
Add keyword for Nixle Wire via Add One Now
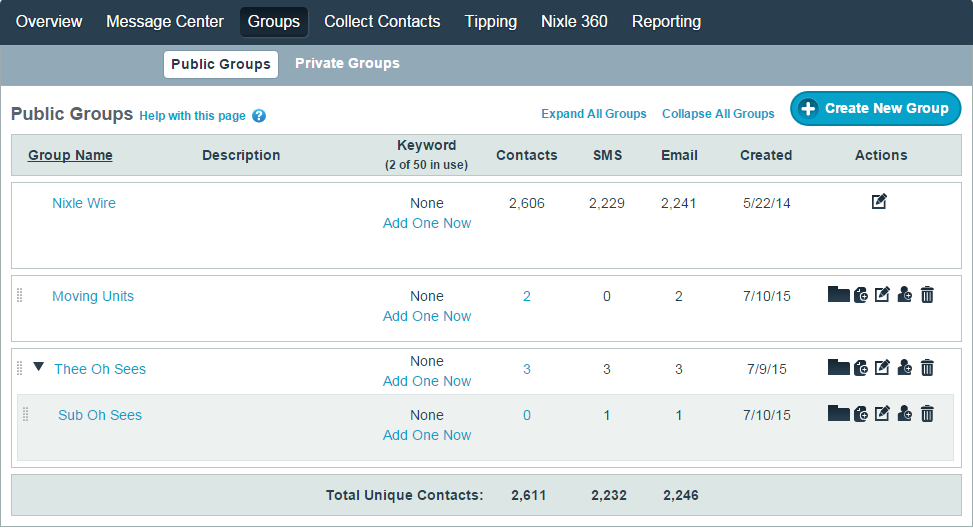pos(427,223)
